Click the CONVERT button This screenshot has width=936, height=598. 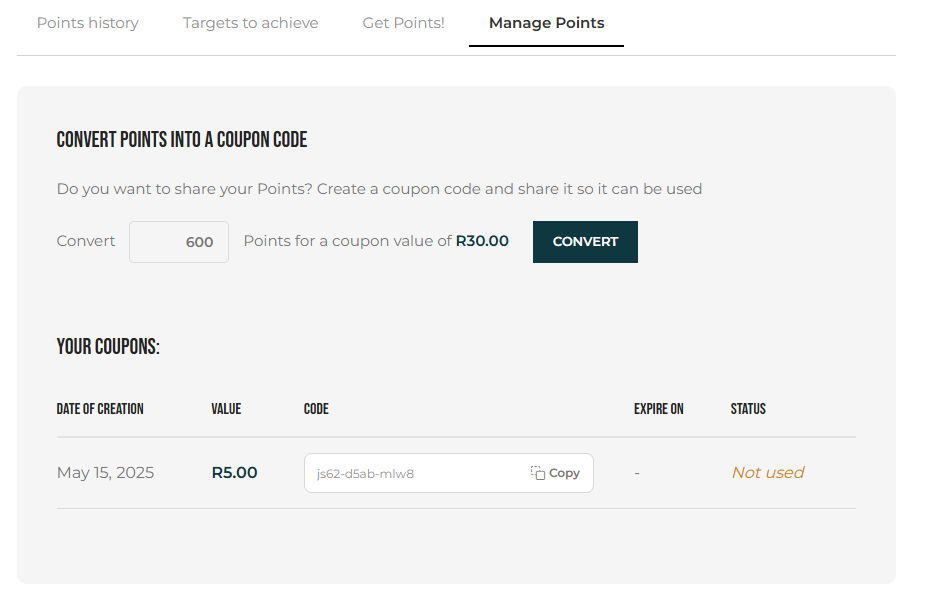click(585, 242)
